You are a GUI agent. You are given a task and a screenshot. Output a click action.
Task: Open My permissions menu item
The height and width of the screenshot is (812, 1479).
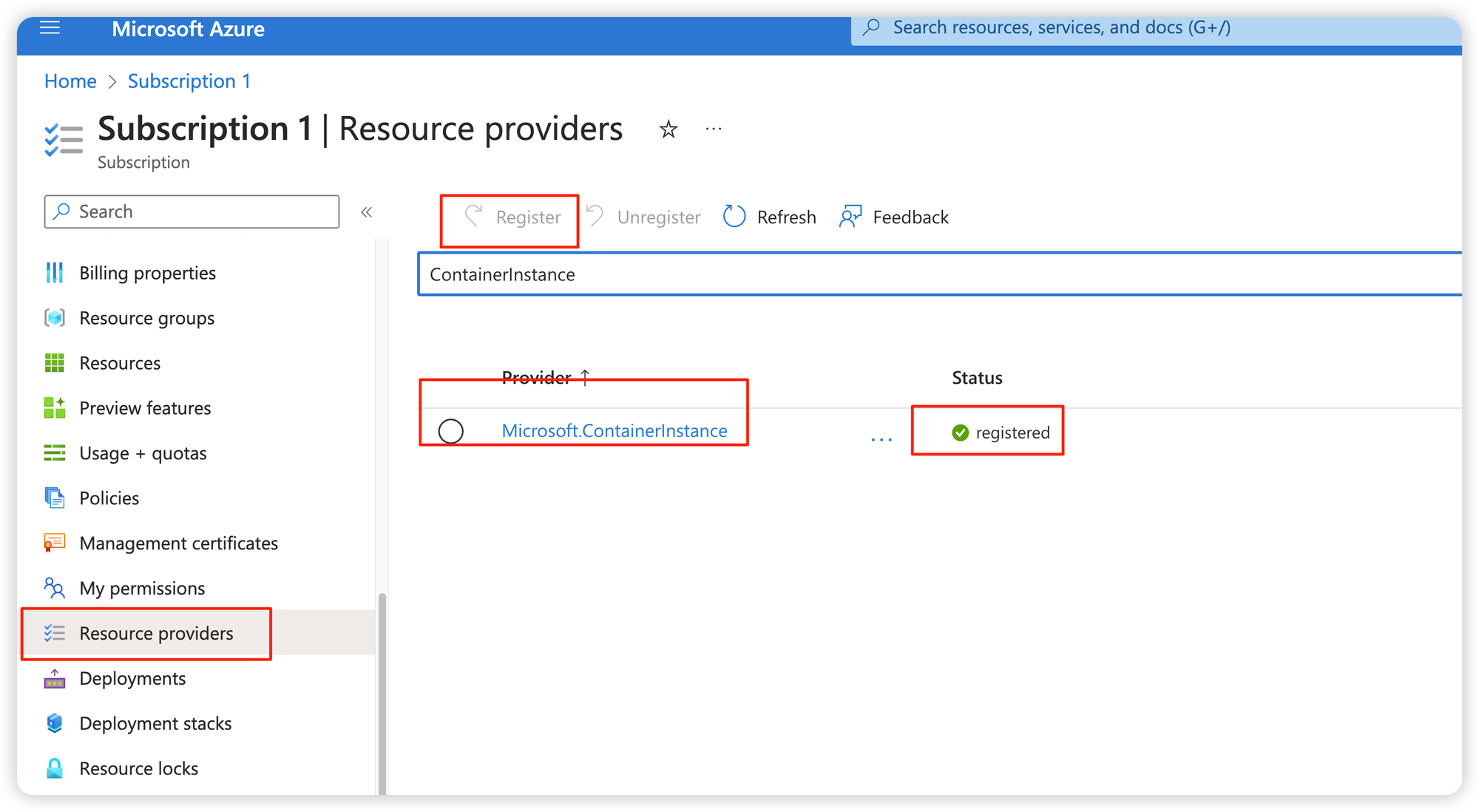(x=143, y=588)
